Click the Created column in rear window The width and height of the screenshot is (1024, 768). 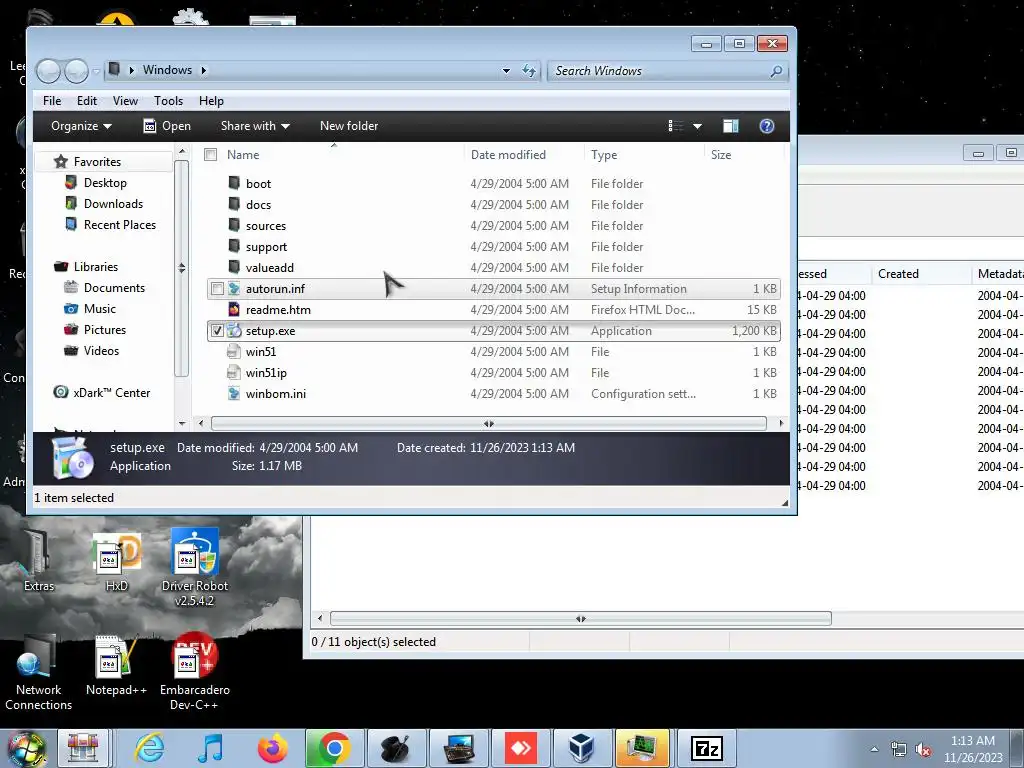pyautogui.click(x=921, y=274)
